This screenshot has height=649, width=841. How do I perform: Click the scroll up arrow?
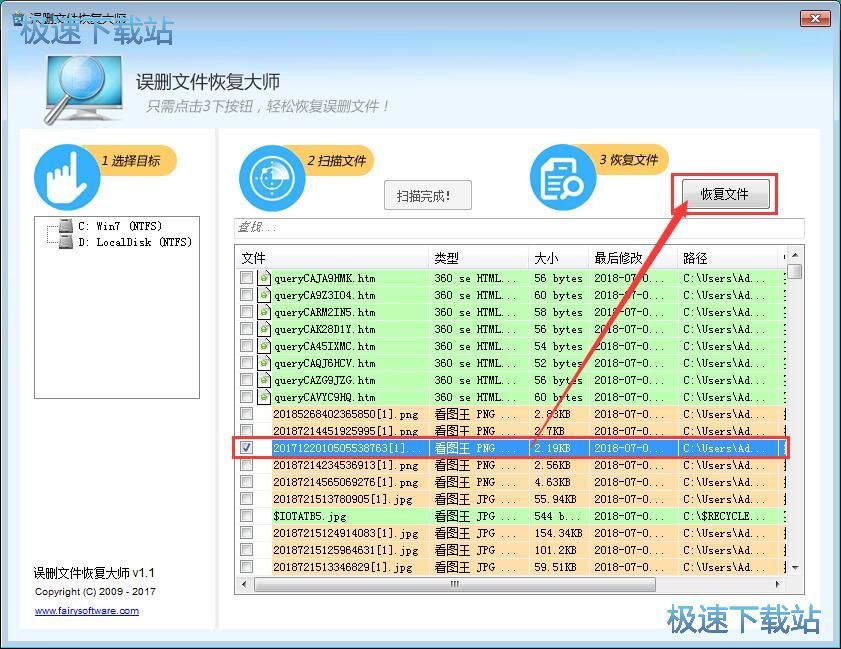[x=795, y=255]
